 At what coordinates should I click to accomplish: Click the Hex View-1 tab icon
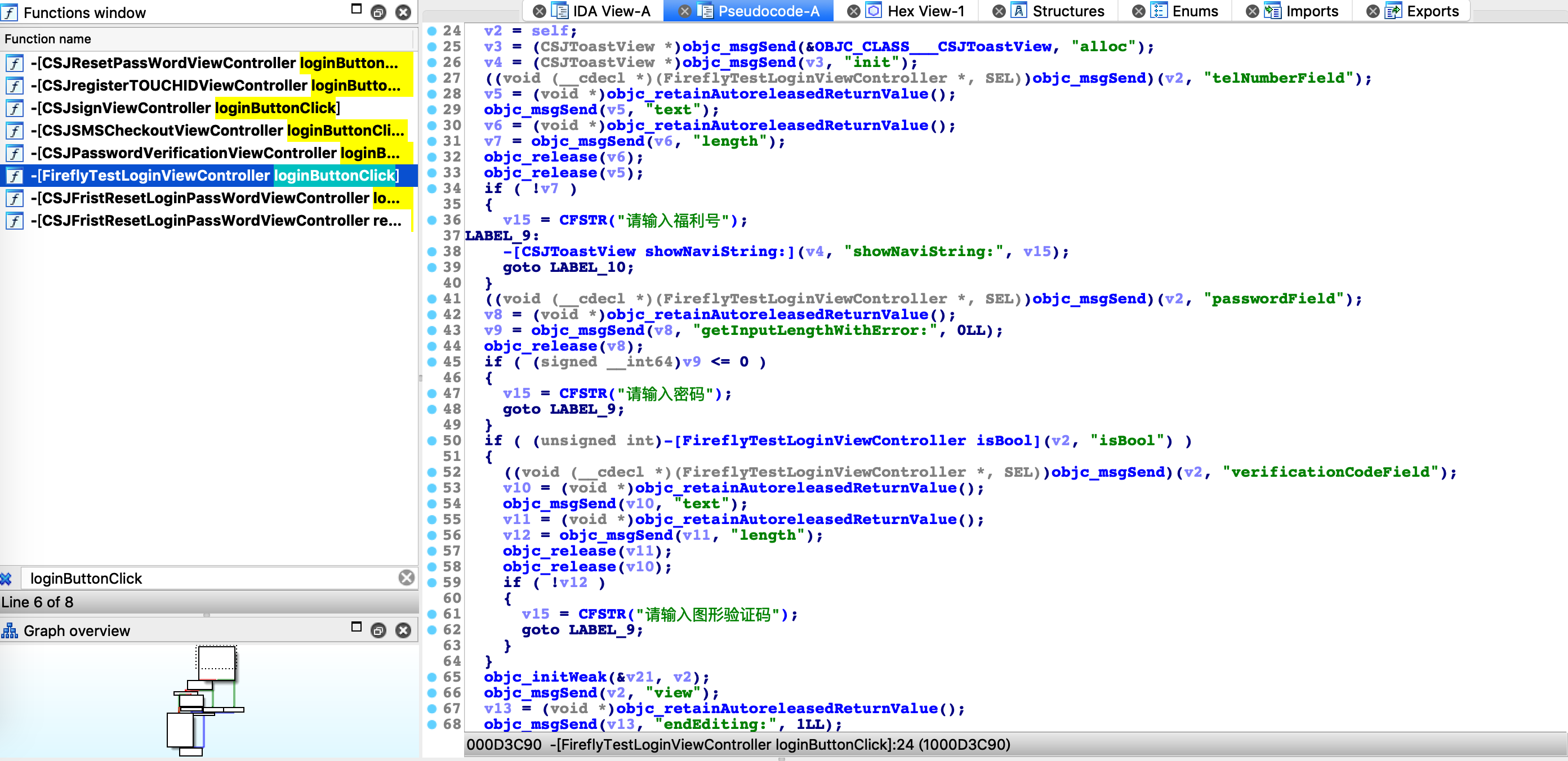874,11
